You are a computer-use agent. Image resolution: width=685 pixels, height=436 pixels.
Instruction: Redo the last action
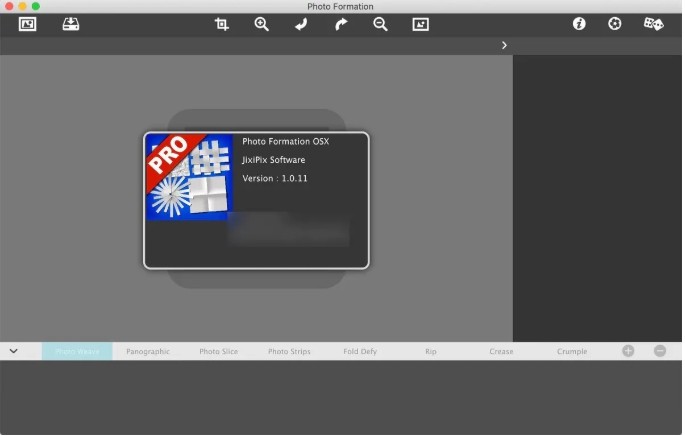coord(341,24)
